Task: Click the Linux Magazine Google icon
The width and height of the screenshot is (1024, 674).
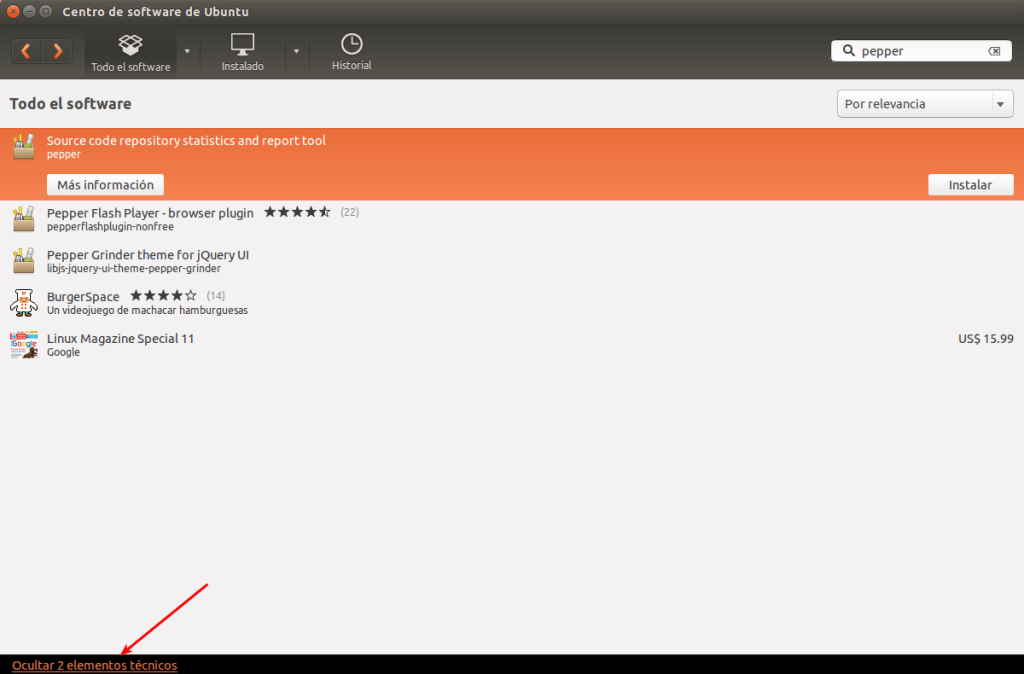Action: pos(23,344)
